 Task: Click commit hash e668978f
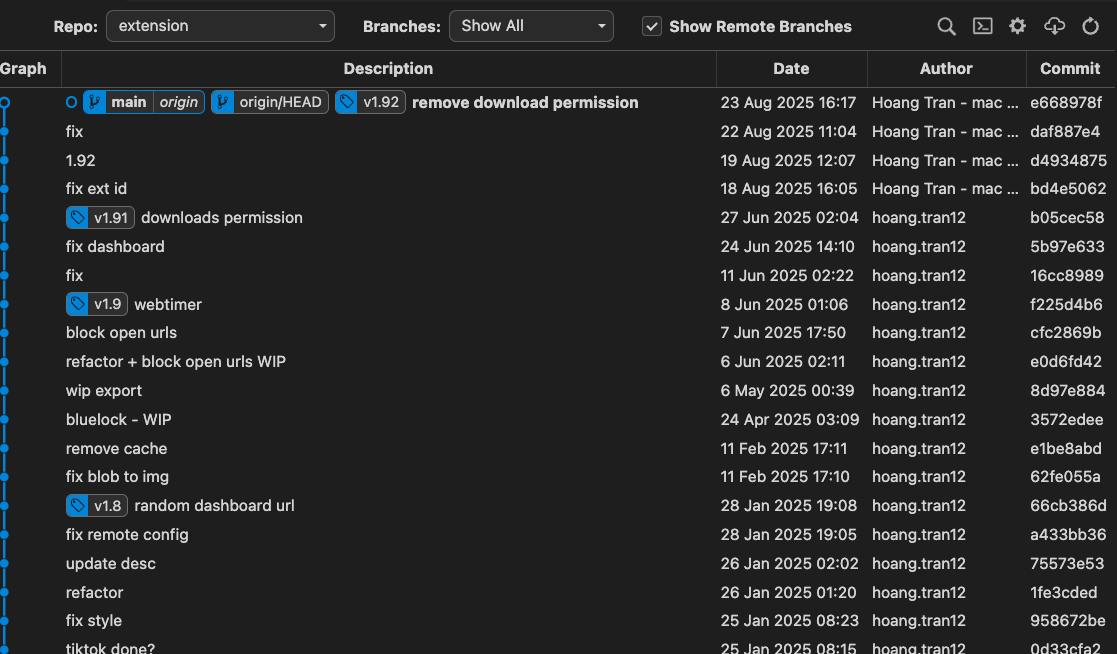(1066, 103)
